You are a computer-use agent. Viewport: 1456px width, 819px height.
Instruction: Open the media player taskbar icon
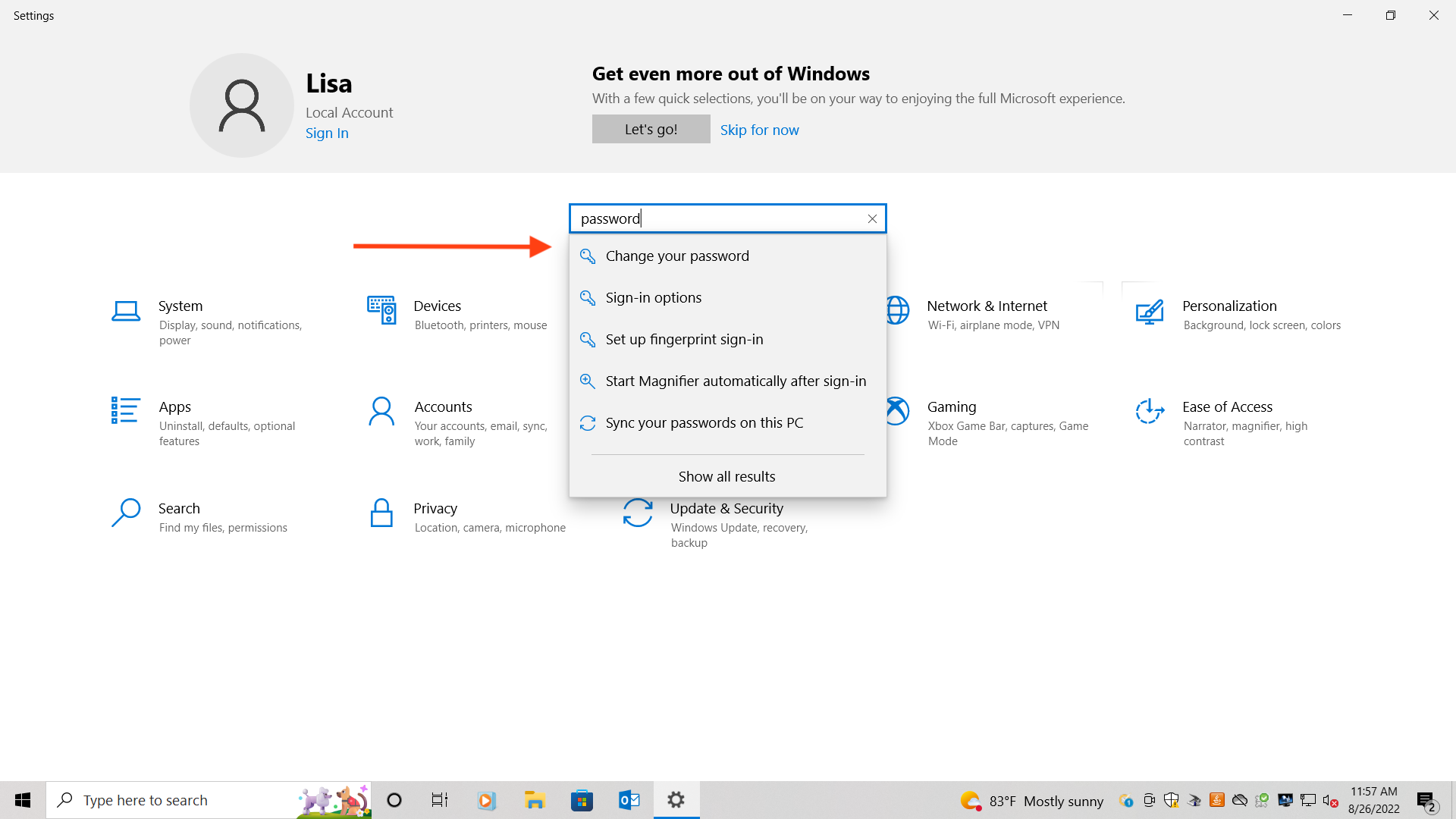point(487,800)
